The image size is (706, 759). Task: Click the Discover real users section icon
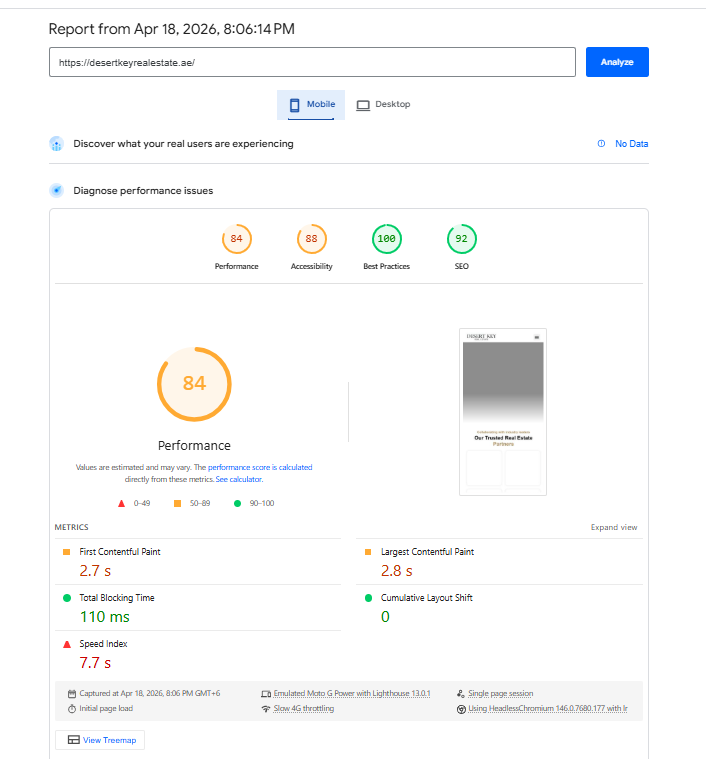tap(57, 144)
